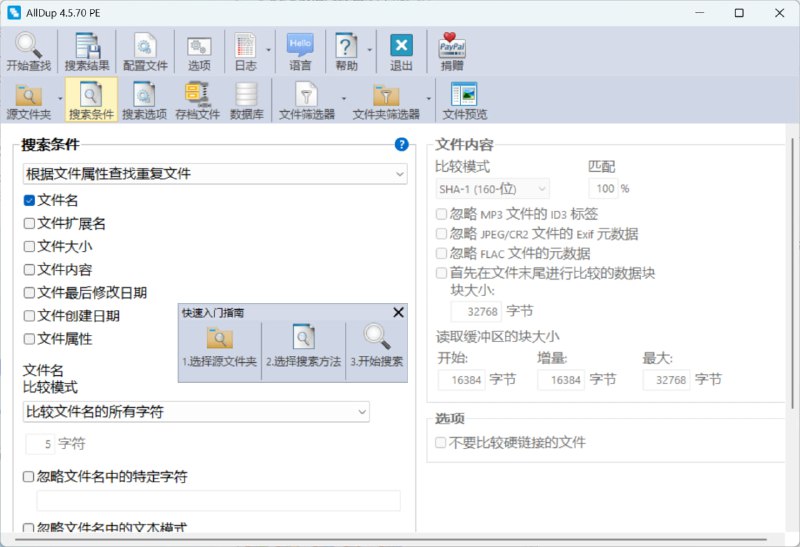Screen dimensions: 800x547
Task: Click the 增量 buffer 16384 field
Action: (x=561, y=380)
